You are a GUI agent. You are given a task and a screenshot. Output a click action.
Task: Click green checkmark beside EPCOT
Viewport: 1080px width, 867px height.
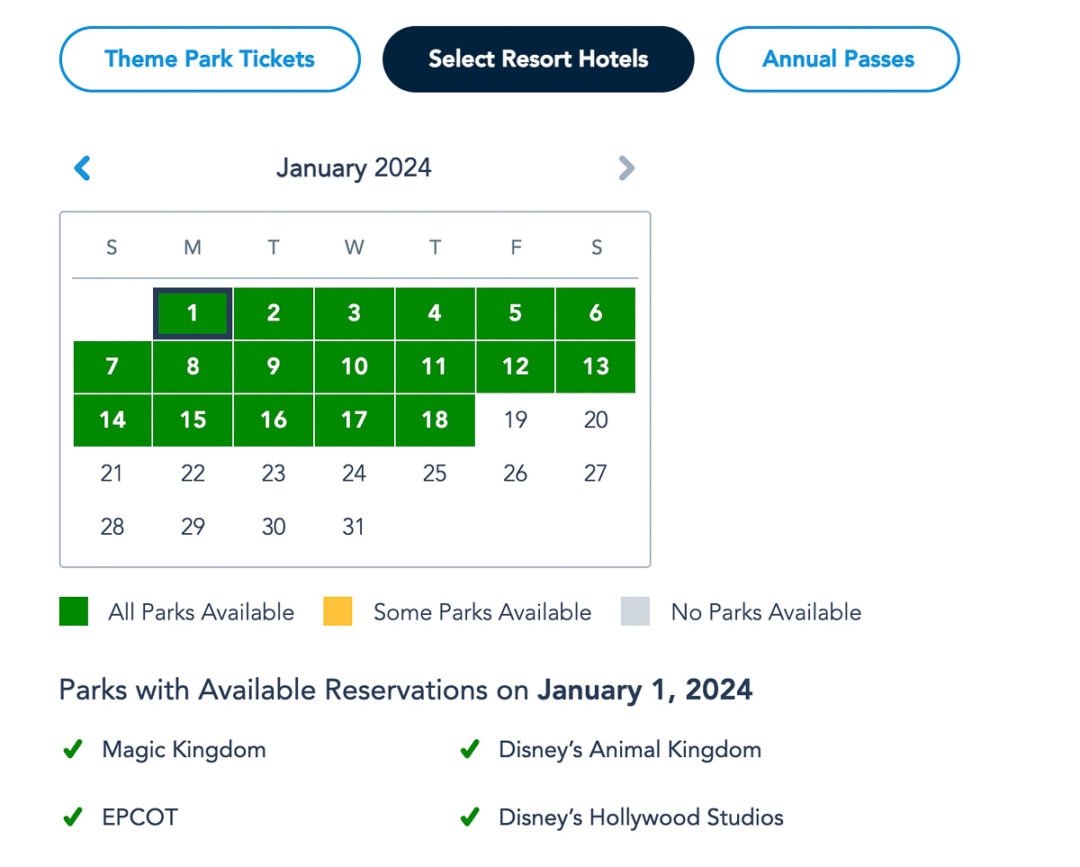click(72, 817)
